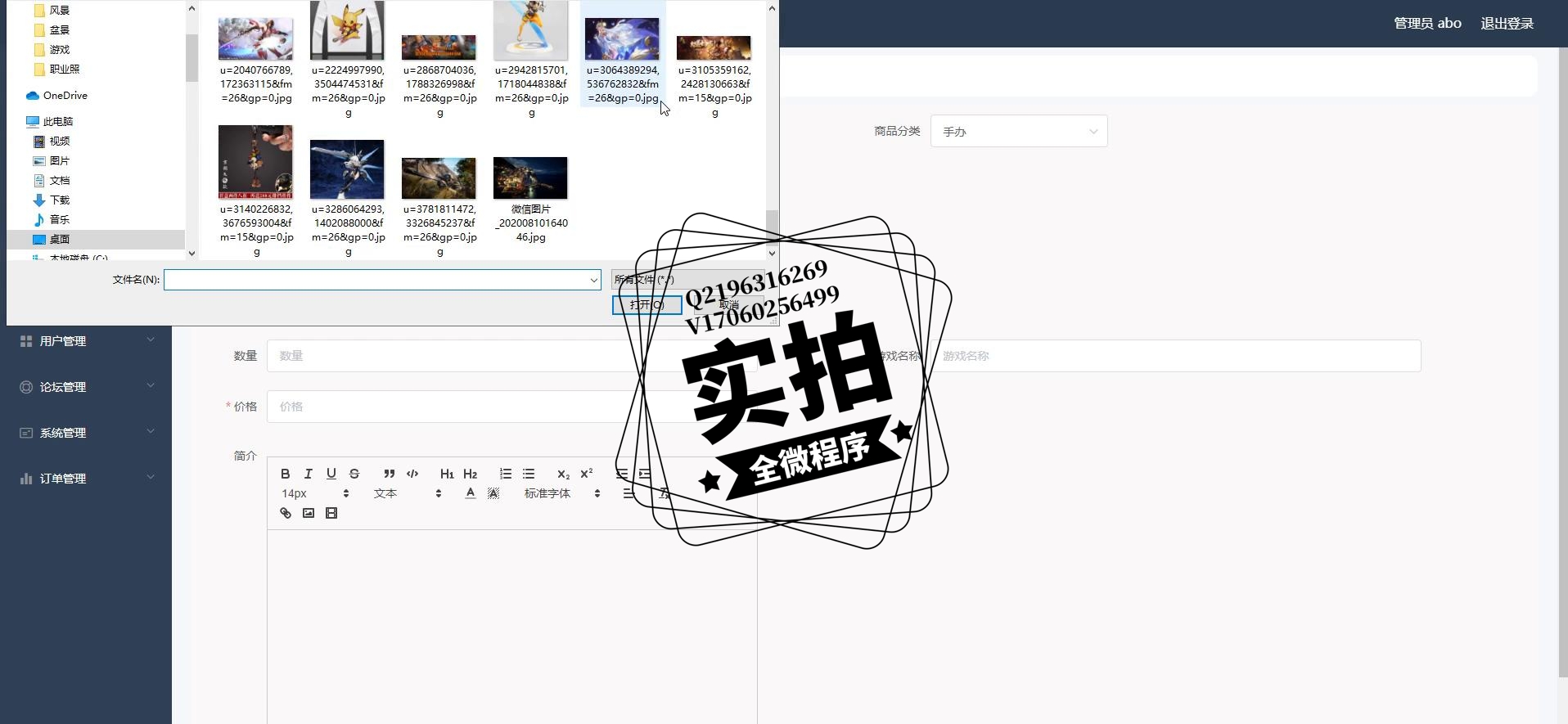Insert an image in the editor
Viewport: 1568px width, 724px height.
point(308,513)
